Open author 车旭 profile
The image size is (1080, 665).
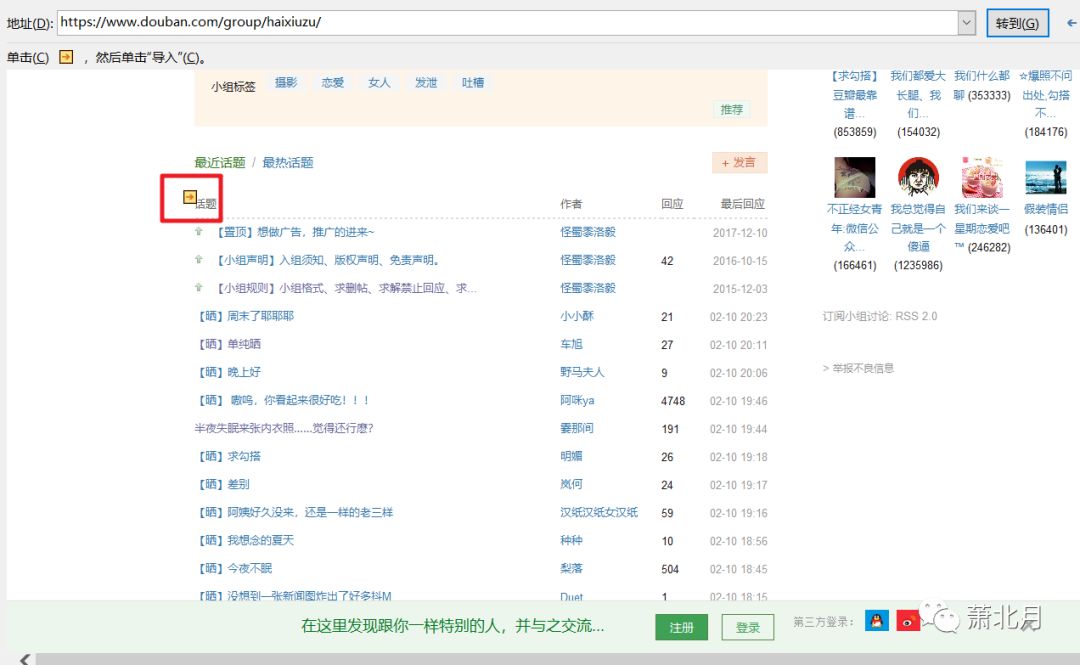pyautogui.click(x=571, y=344)
